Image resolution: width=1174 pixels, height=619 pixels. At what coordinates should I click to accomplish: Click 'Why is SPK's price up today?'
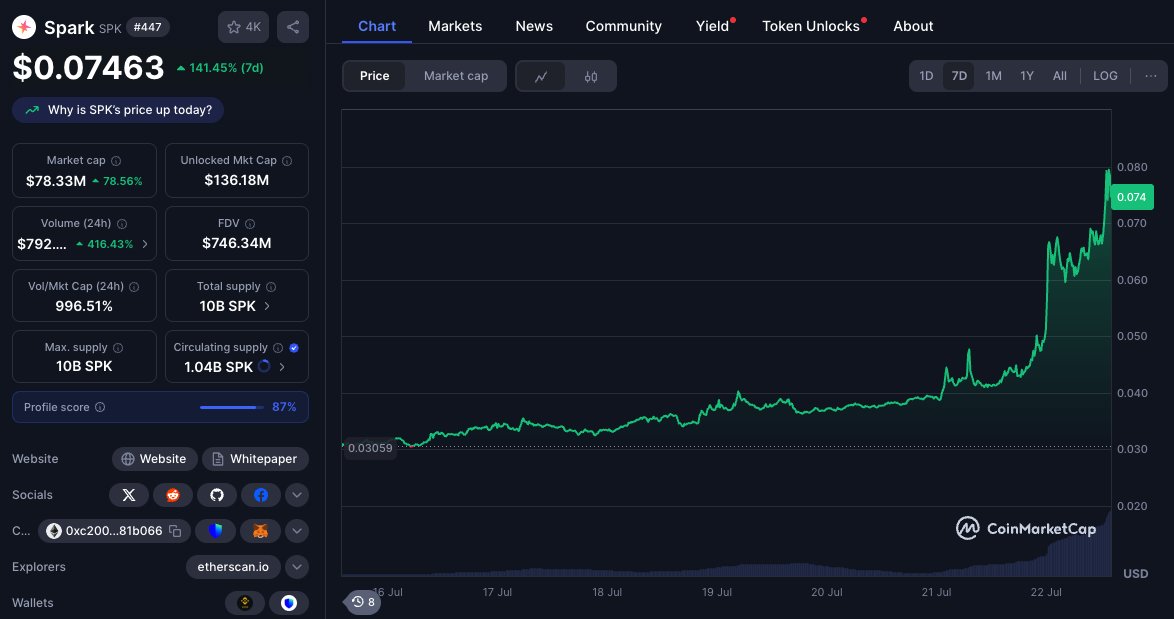[118, 110]
